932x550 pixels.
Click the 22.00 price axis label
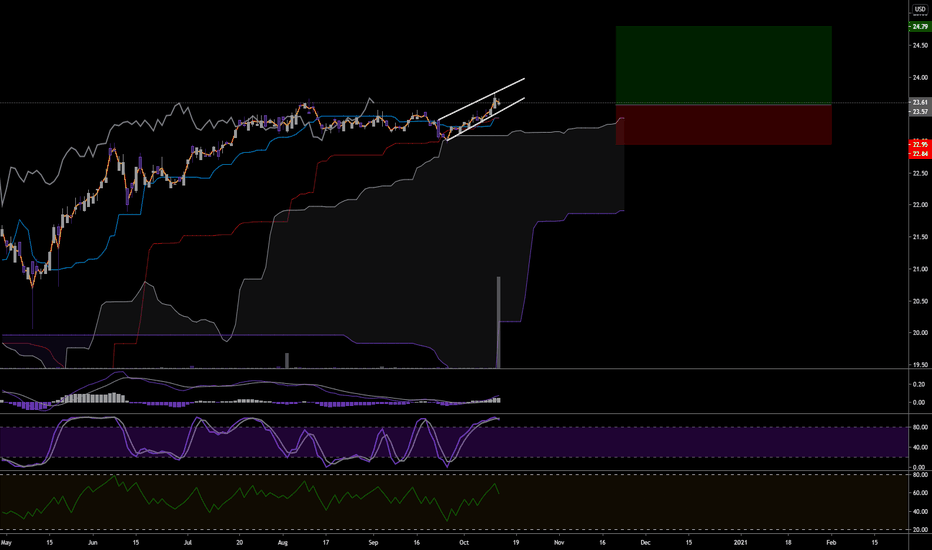(x=920, y=205)
